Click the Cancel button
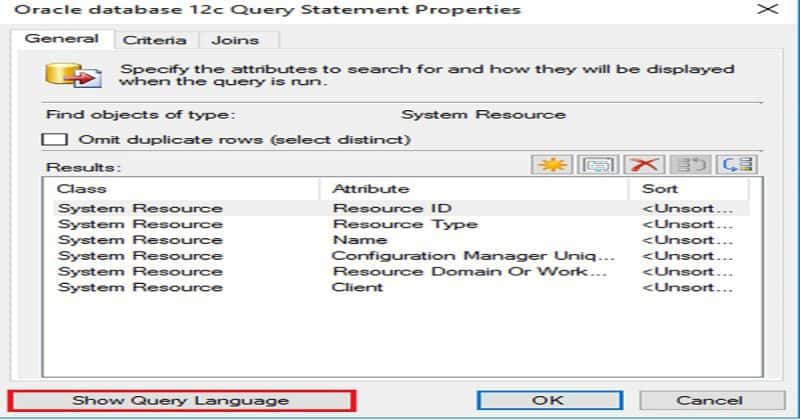The height and width of the screenshot is (420, 800). [708, 400]
